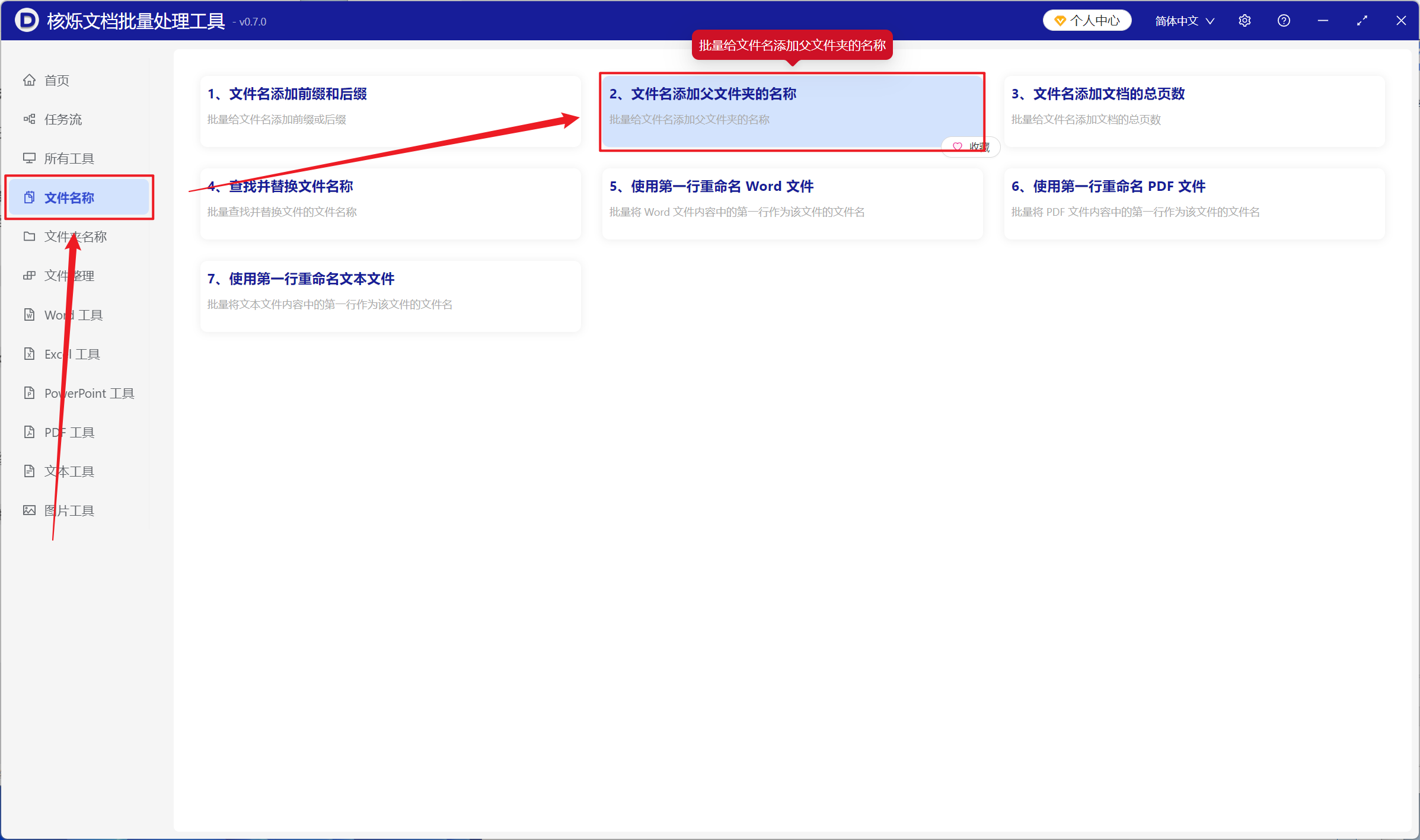The width and height of the screenshot is (1420, 840).
Task: Click version label v0.7.0
Action: 253,22
